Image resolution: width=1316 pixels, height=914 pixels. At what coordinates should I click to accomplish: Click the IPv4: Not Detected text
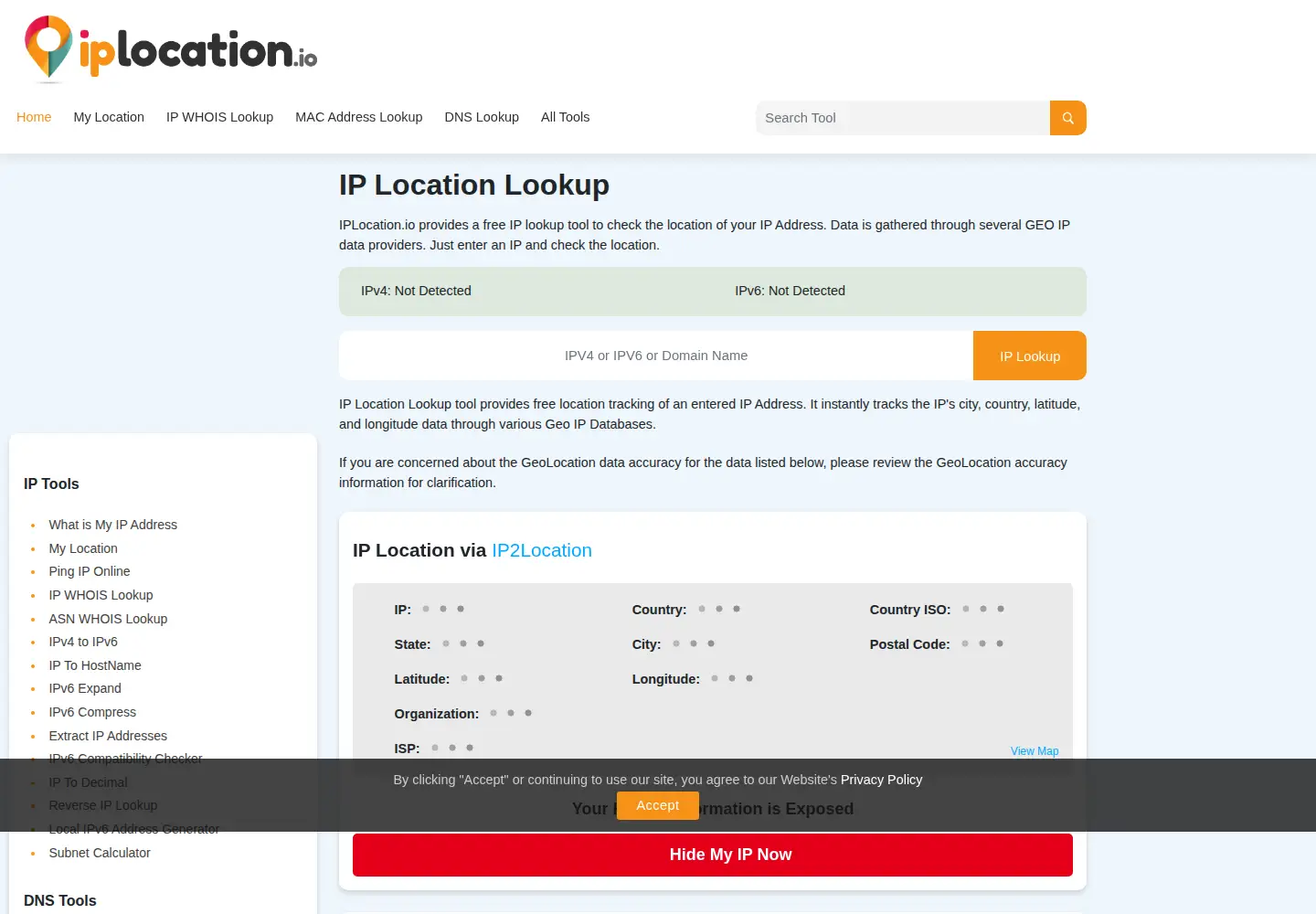pyautogui.click(x=416, y=291)
